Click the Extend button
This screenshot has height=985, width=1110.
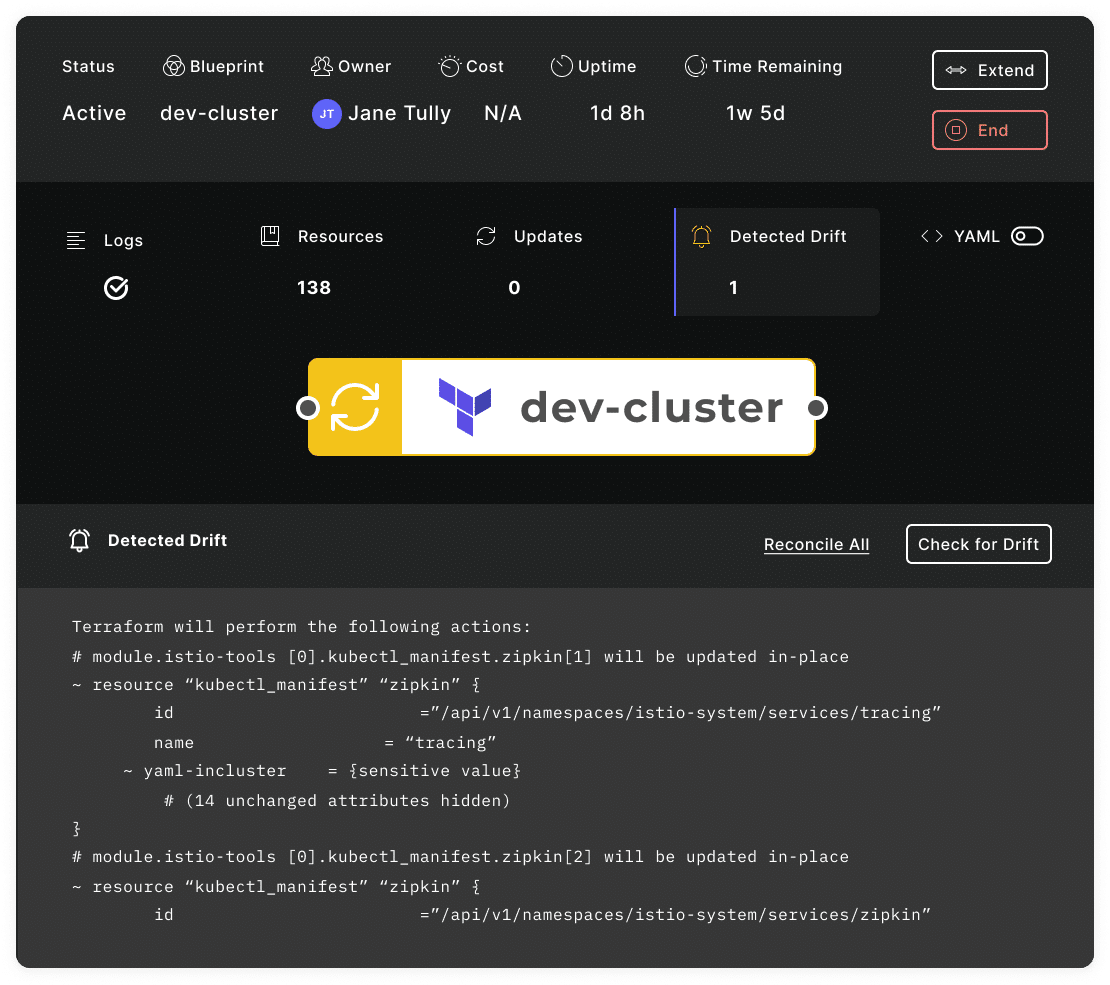(989, 70)
